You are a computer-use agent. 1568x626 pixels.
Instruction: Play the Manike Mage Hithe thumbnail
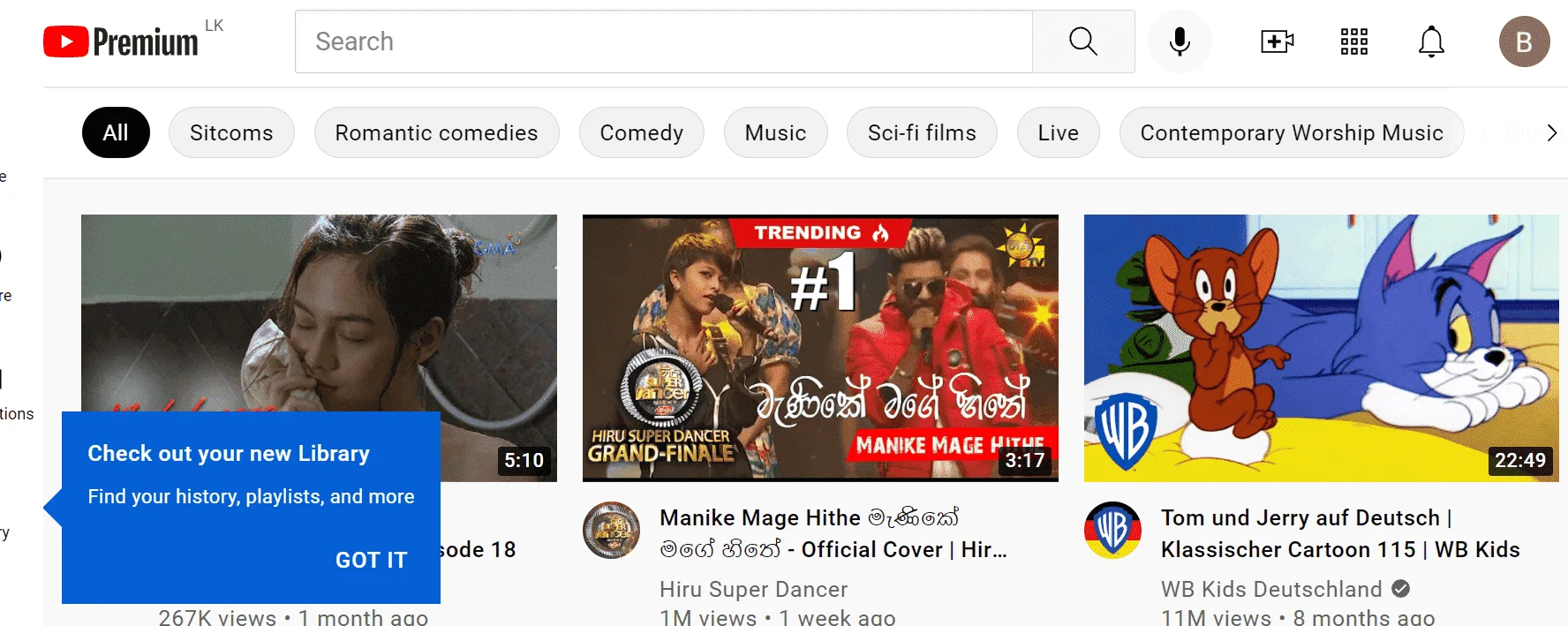click(x=820, y=348)
